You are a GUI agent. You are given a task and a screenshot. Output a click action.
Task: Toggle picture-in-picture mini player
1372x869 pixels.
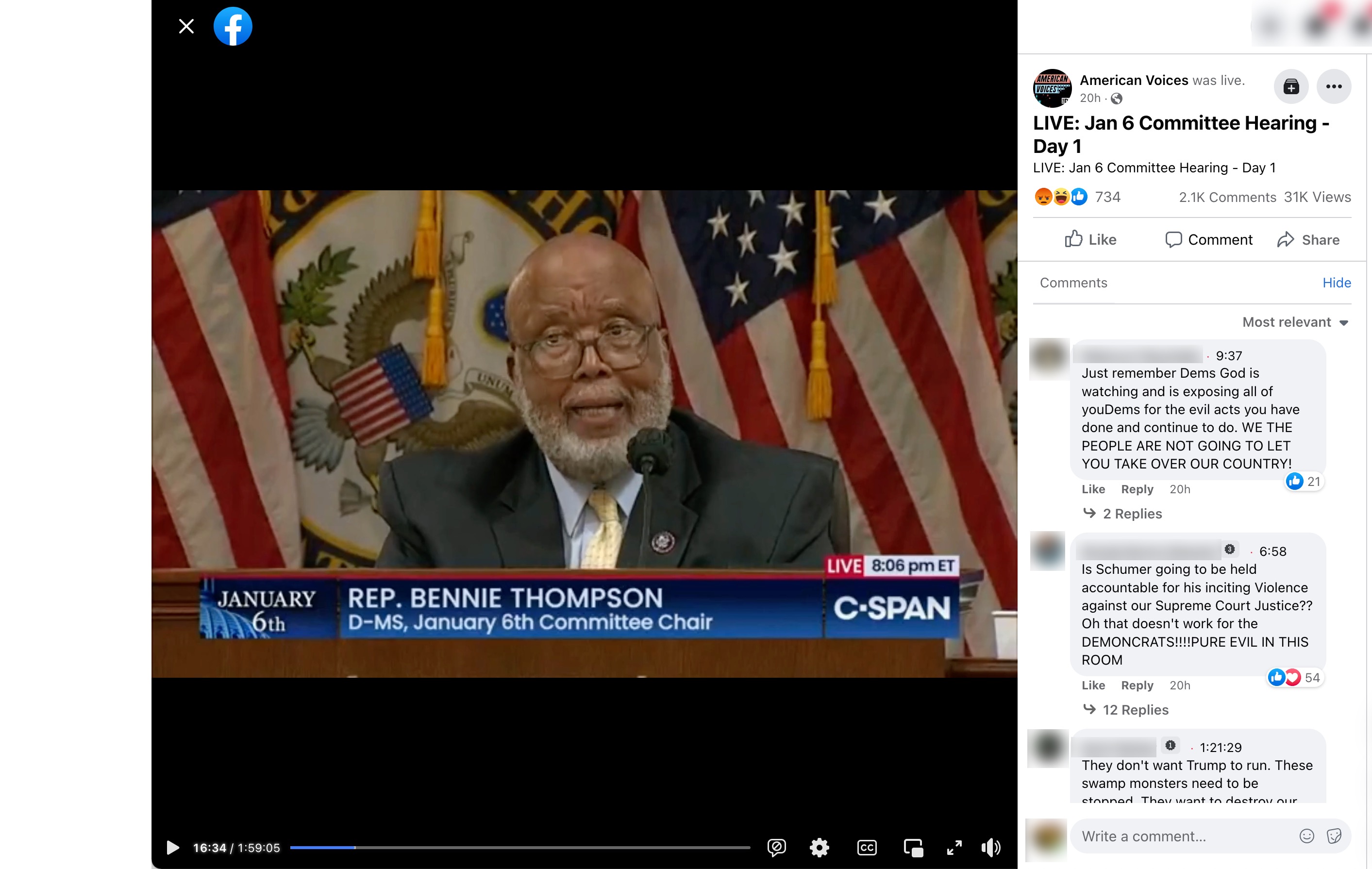(x=913, y=847)
